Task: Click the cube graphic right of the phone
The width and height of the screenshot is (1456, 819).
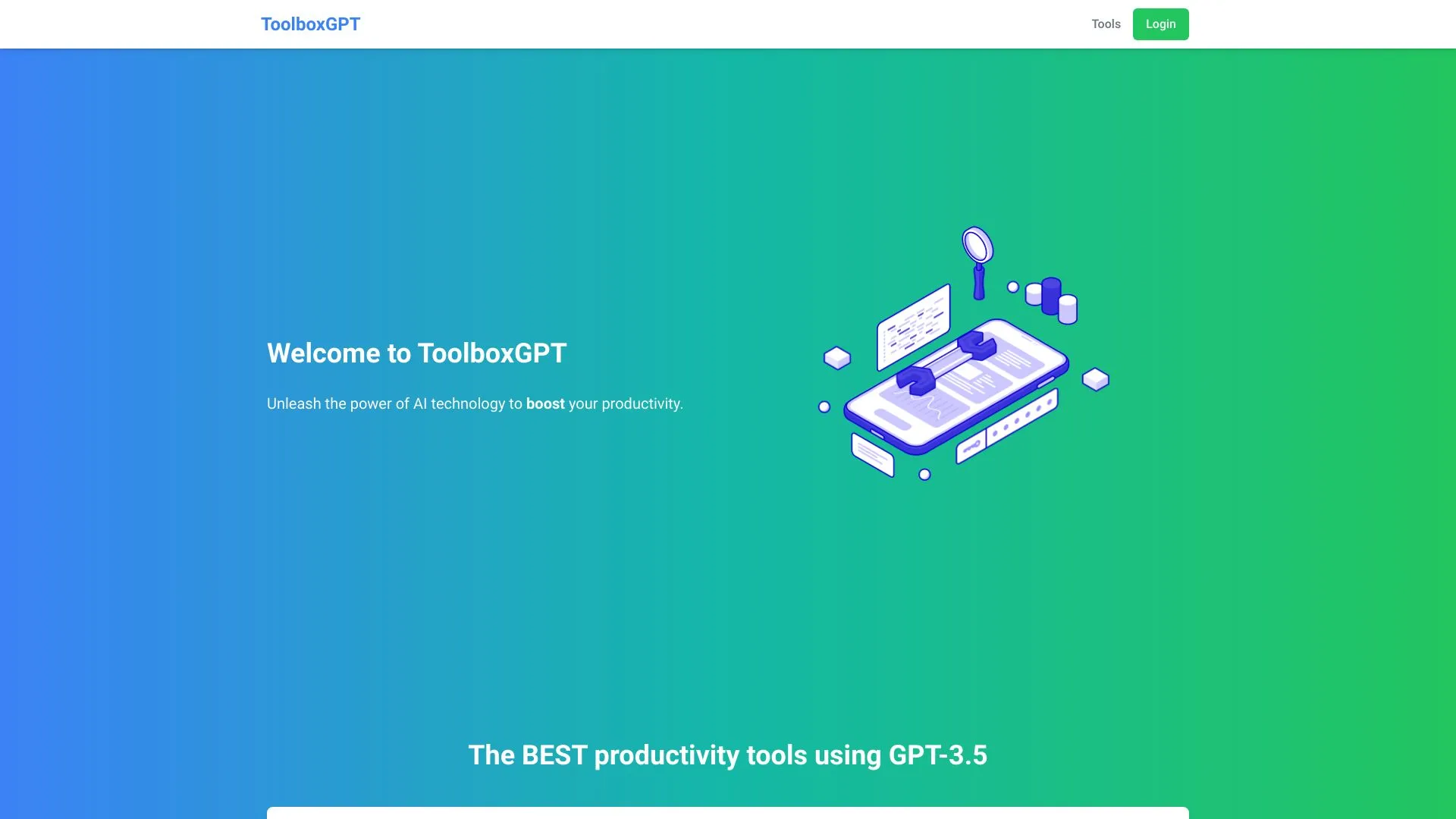Action: click(1097, 381)
